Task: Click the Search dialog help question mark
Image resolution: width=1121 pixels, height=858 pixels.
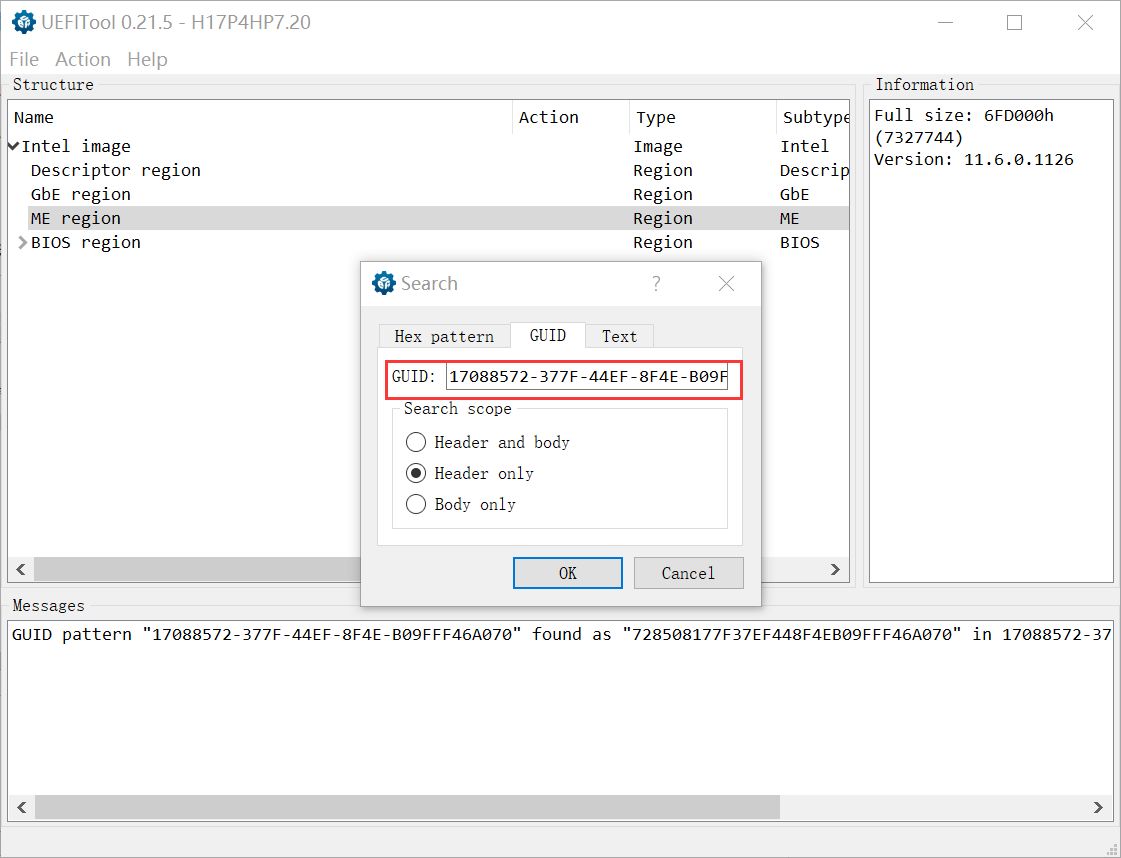Action: (656, 284)
